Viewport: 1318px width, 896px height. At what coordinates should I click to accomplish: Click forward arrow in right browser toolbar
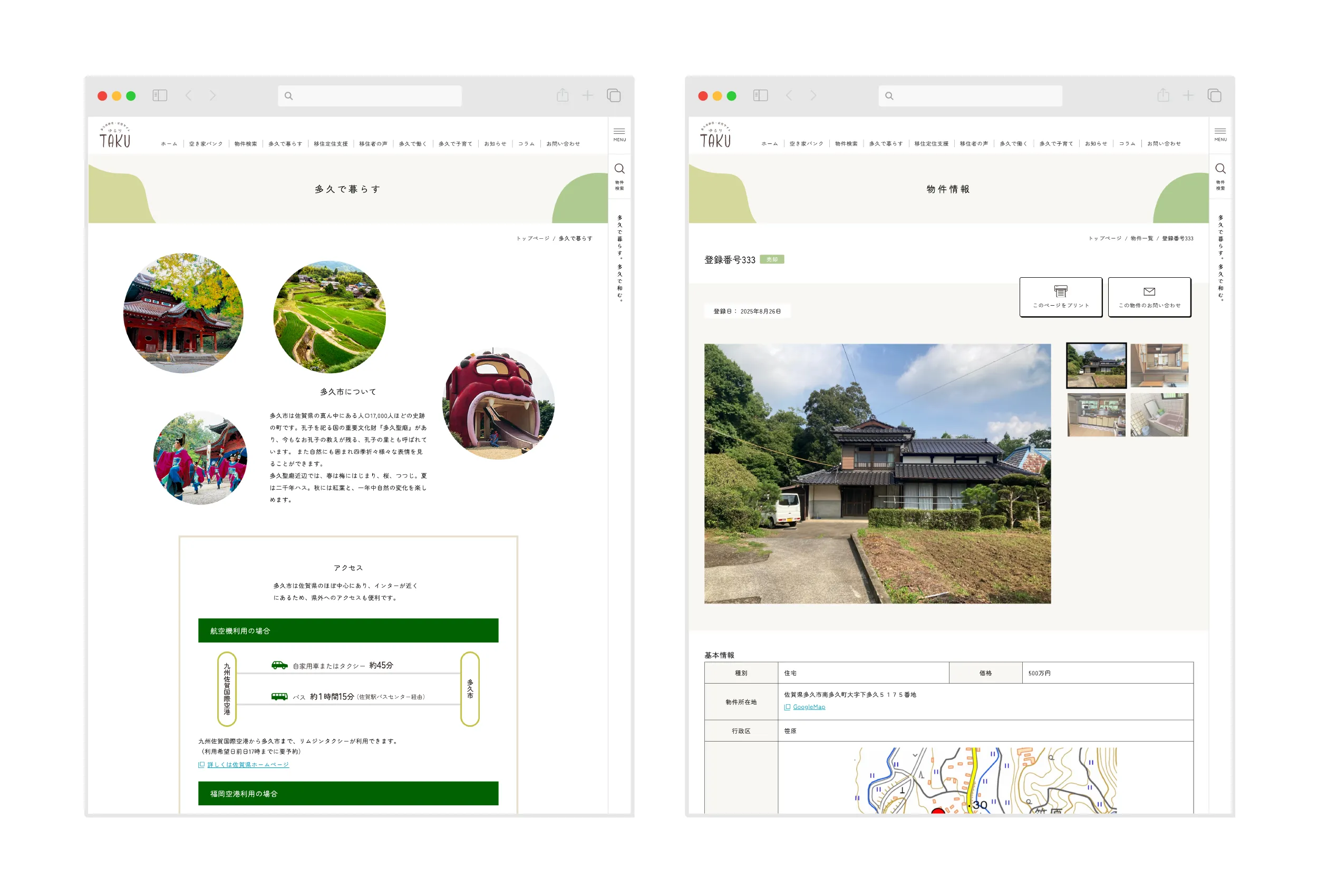pyautogui.click(x=813, y=95)
